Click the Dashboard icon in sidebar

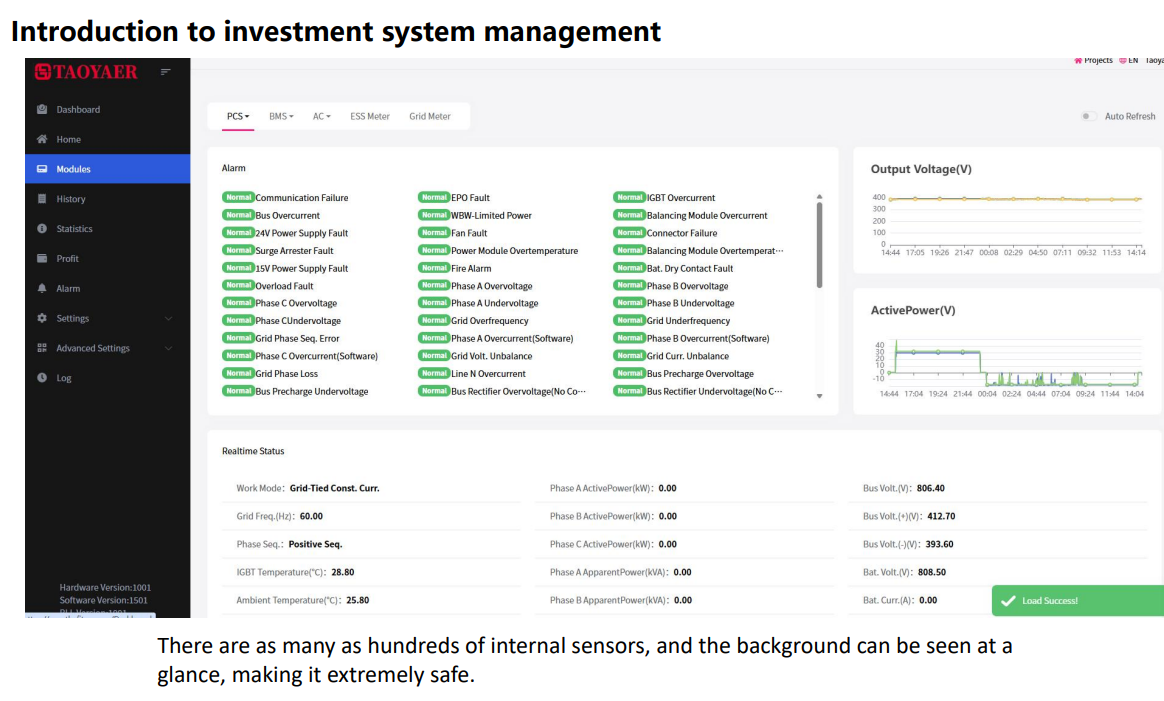click(42, 110)
